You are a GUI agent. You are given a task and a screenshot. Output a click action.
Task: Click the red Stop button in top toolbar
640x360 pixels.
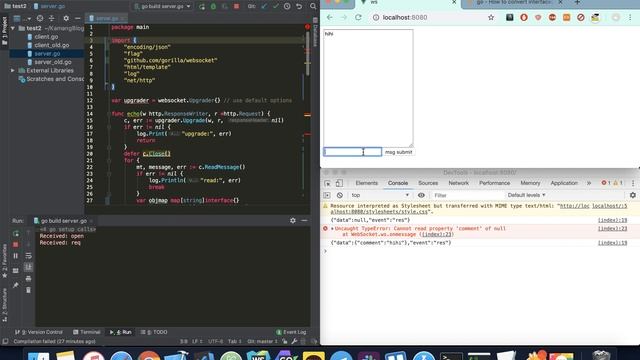point(236,6)
